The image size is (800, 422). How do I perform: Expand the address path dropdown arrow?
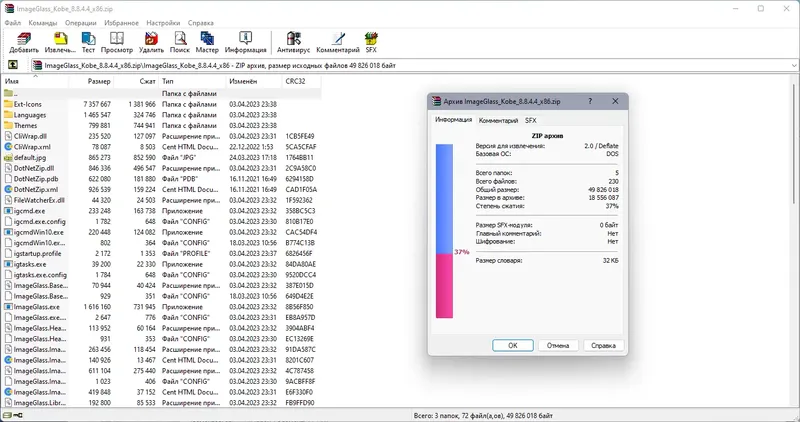794,65
